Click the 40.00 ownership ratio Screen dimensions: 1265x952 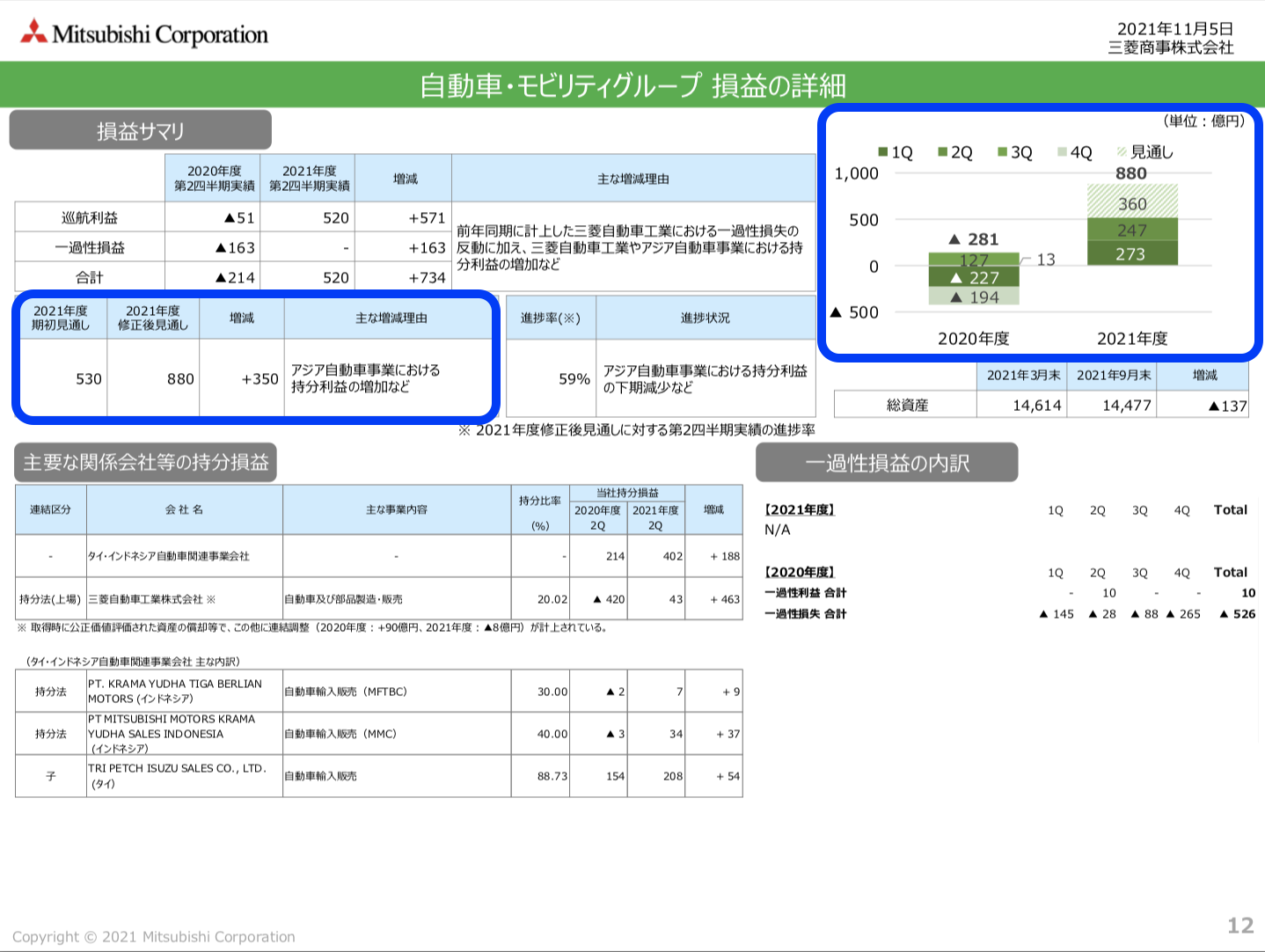click(552, 734)
